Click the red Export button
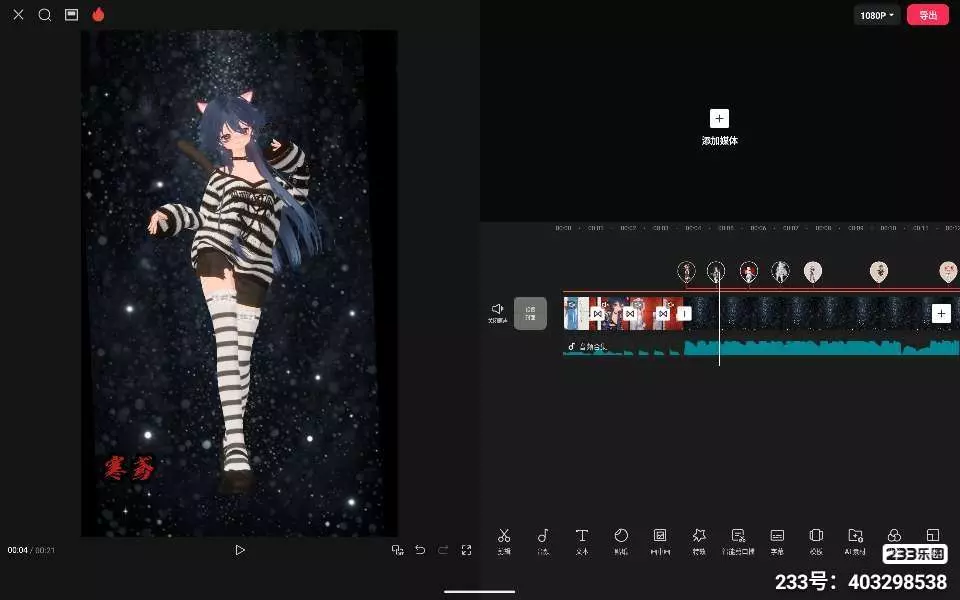The image size is (960, 600). (927, 15)
